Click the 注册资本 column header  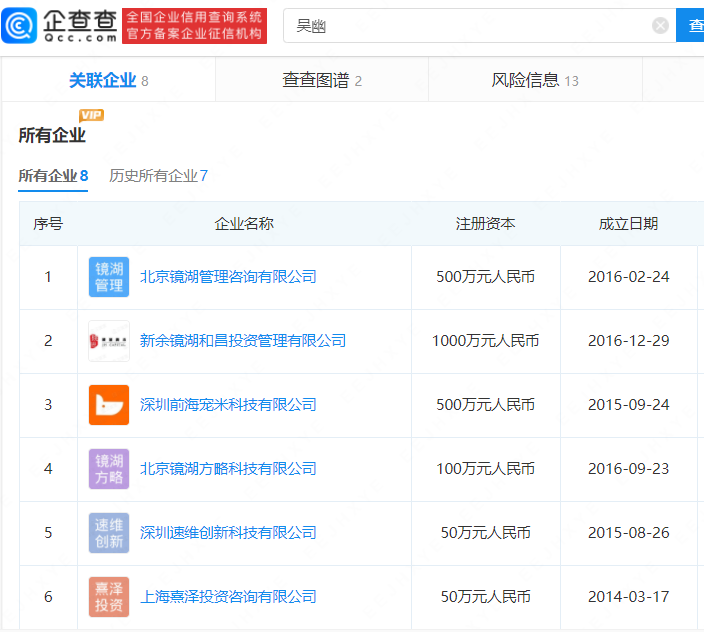[485, 224]
